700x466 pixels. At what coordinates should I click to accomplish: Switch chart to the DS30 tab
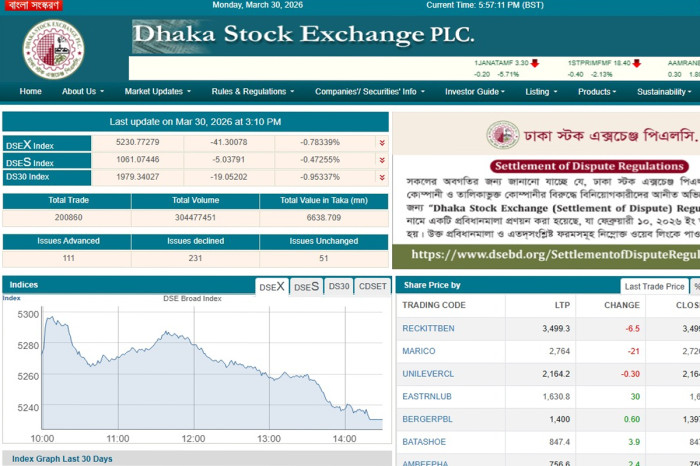pyautogui.click(x=339, y=286)
